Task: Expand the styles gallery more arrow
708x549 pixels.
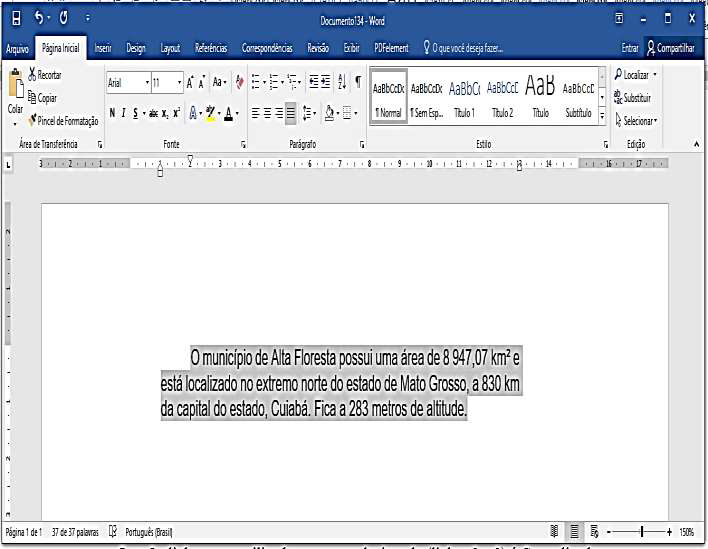Action: point(602,116)
